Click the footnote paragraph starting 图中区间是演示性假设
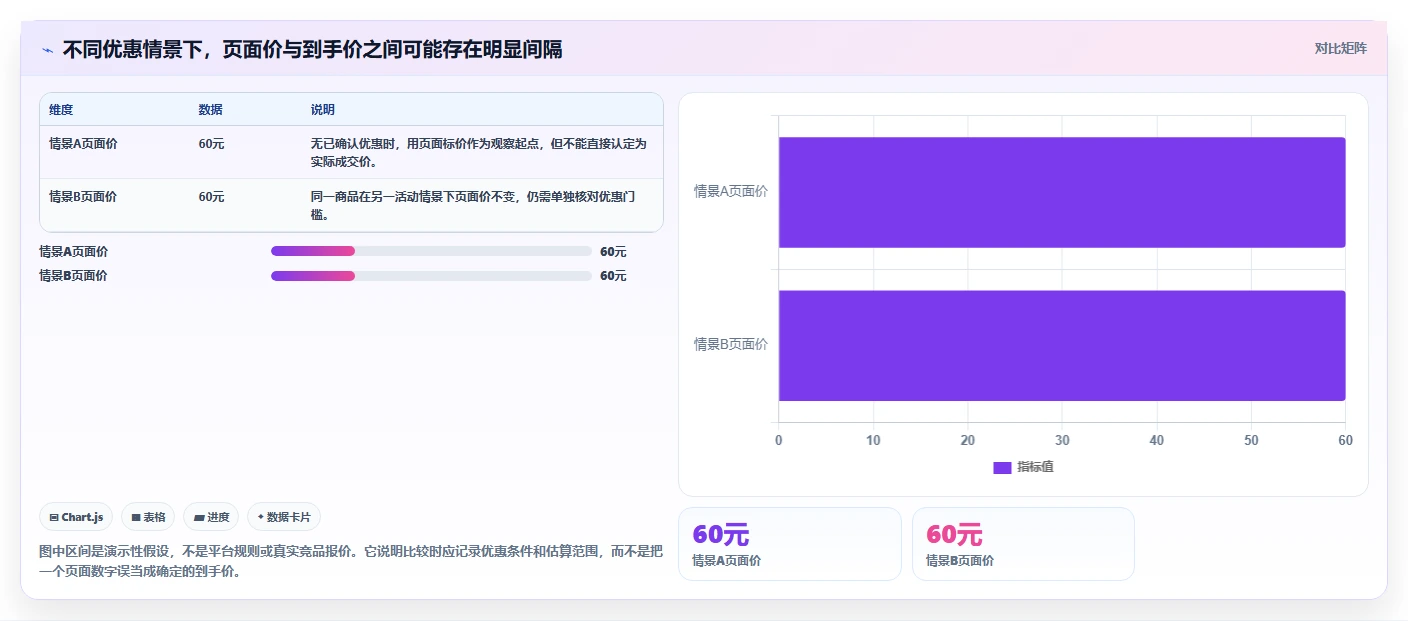The height and width of the screenshot is (621, 1408). coord(351,562)
